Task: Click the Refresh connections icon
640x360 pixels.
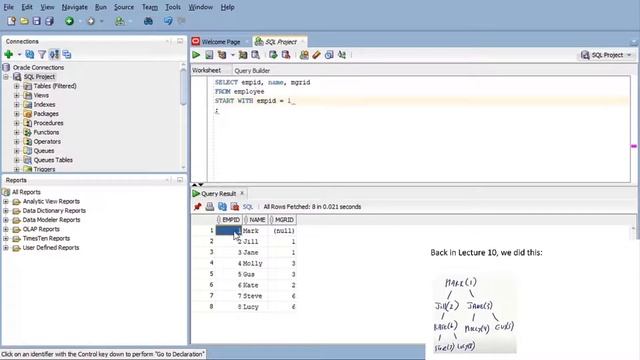Action: click(x=29, y=54)
